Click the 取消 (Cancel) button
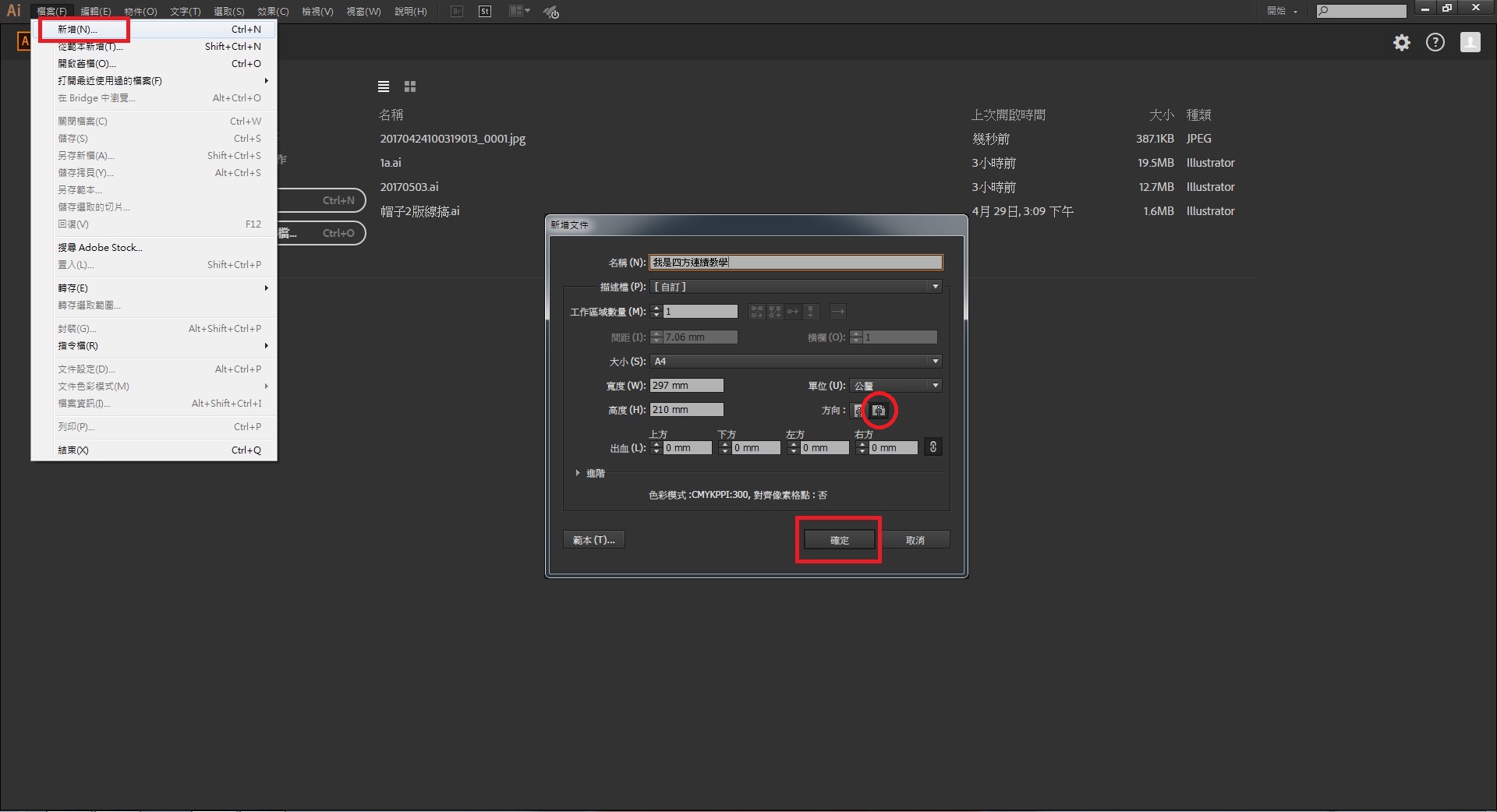 click(x=915, y=540)
